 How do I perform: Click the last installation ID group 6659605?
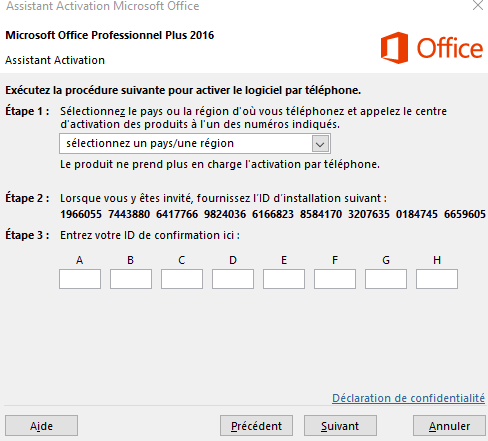(465, 214)
